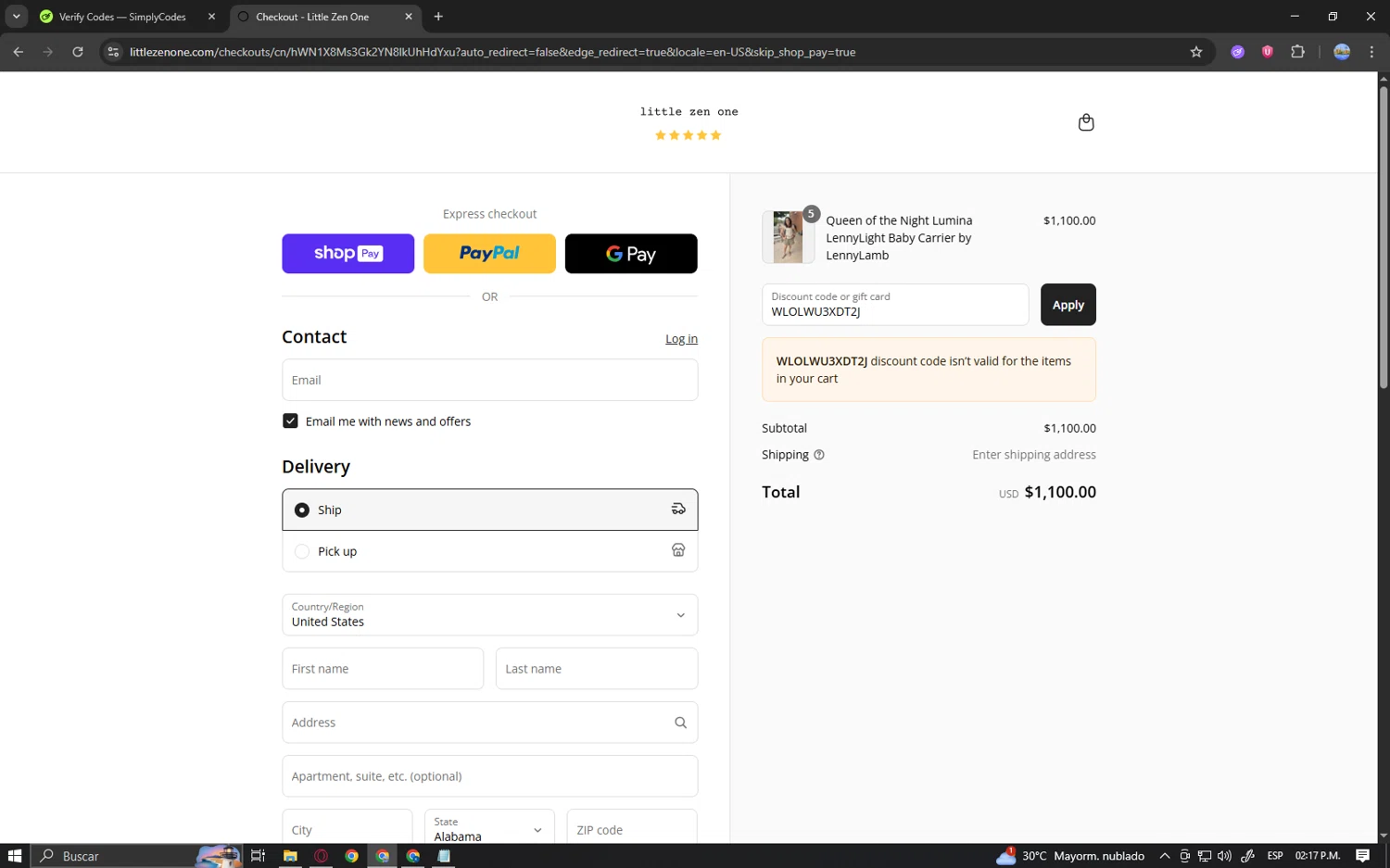Go back to the previous page
The height and width of the screenshot is (868, 1390).
[19, 52]
